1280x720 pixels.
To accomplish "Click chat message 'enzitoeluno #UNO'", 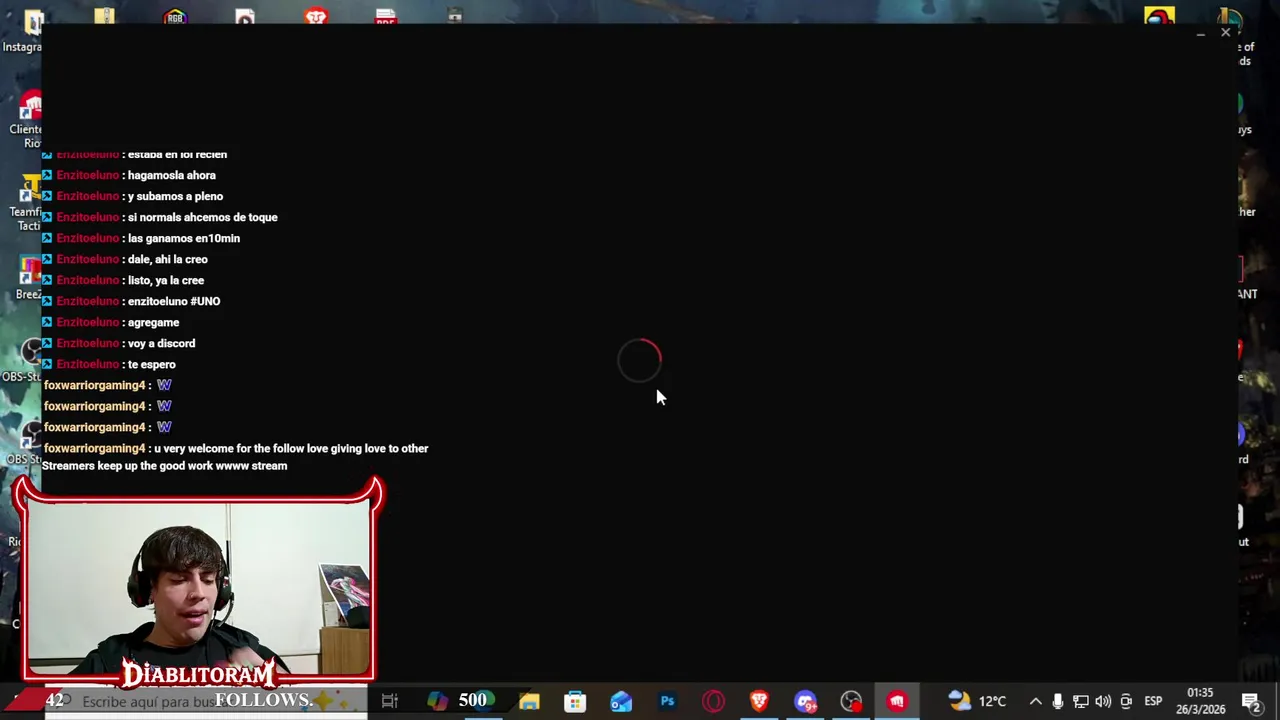I will (174, 301).
